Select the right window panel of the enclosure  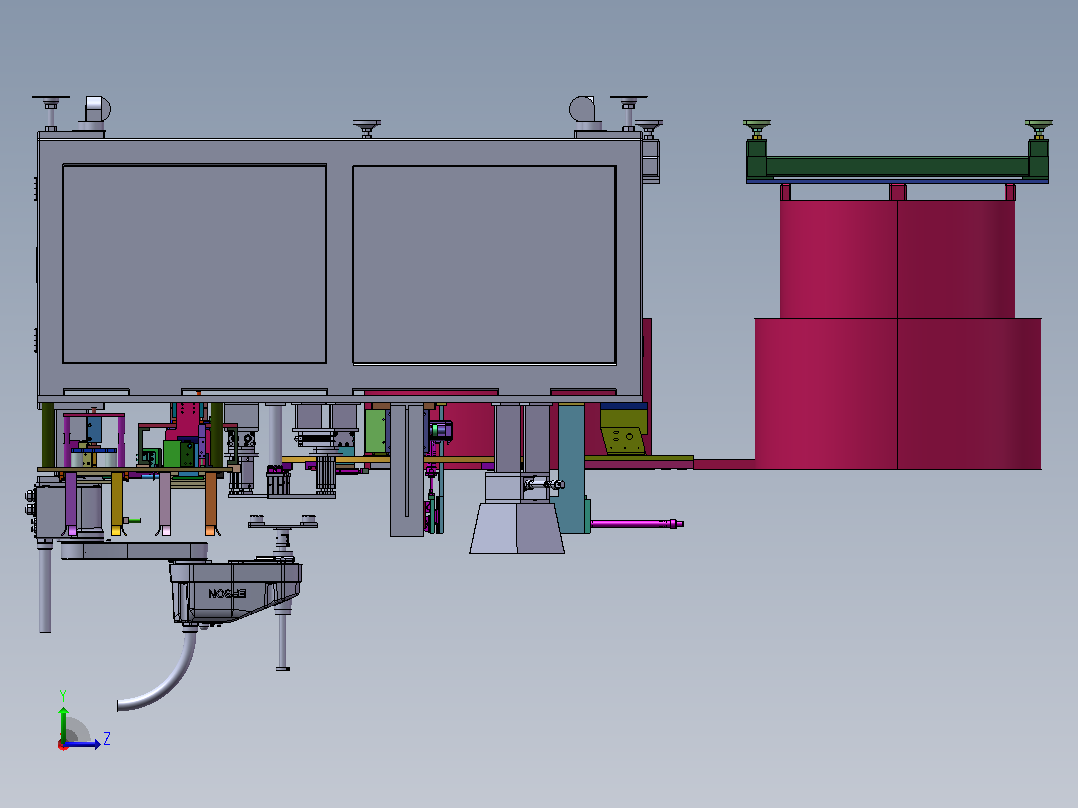(x=484, y=265)
